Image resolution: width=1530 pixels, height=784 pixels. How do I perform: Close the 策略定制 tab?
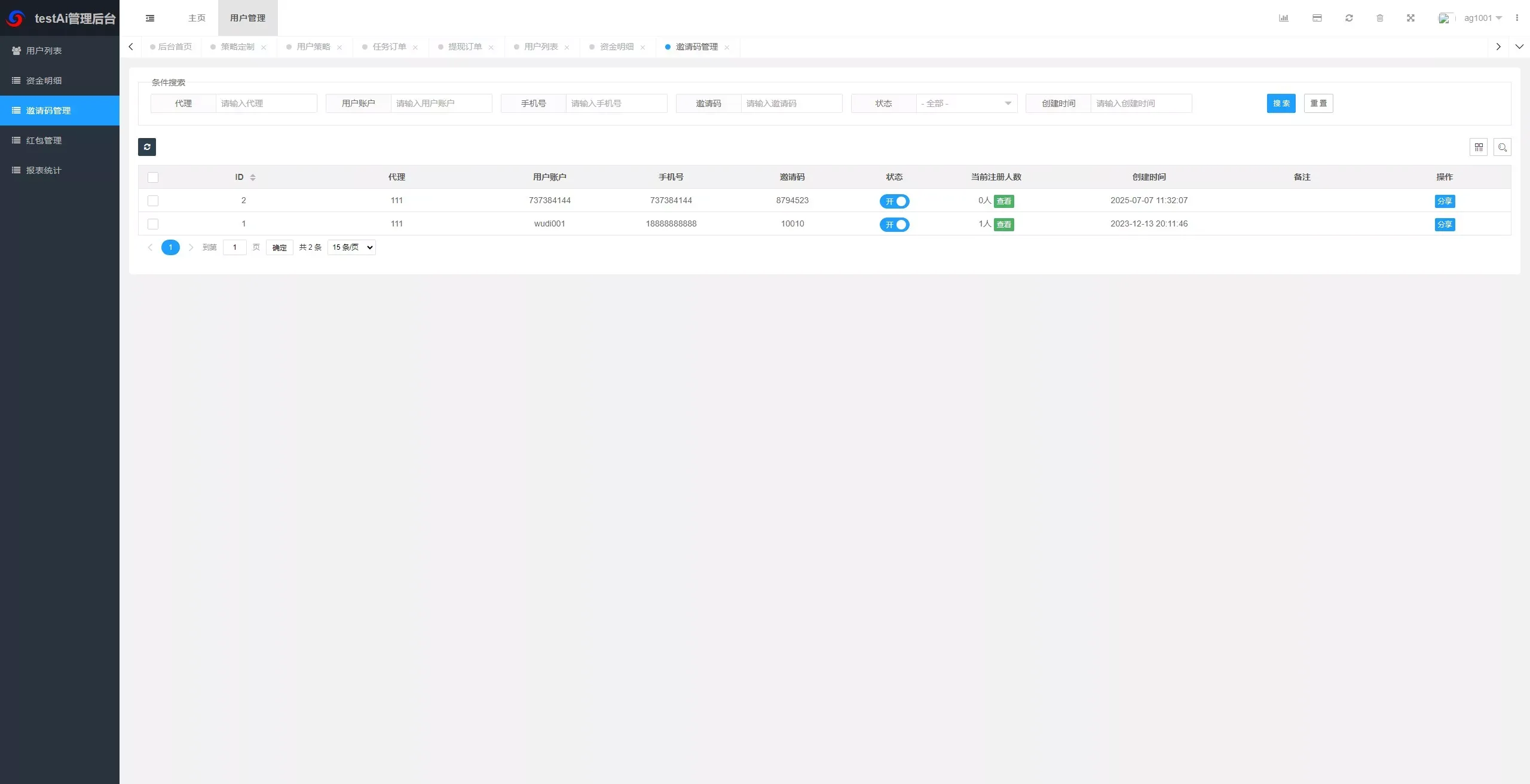point(264,47)
